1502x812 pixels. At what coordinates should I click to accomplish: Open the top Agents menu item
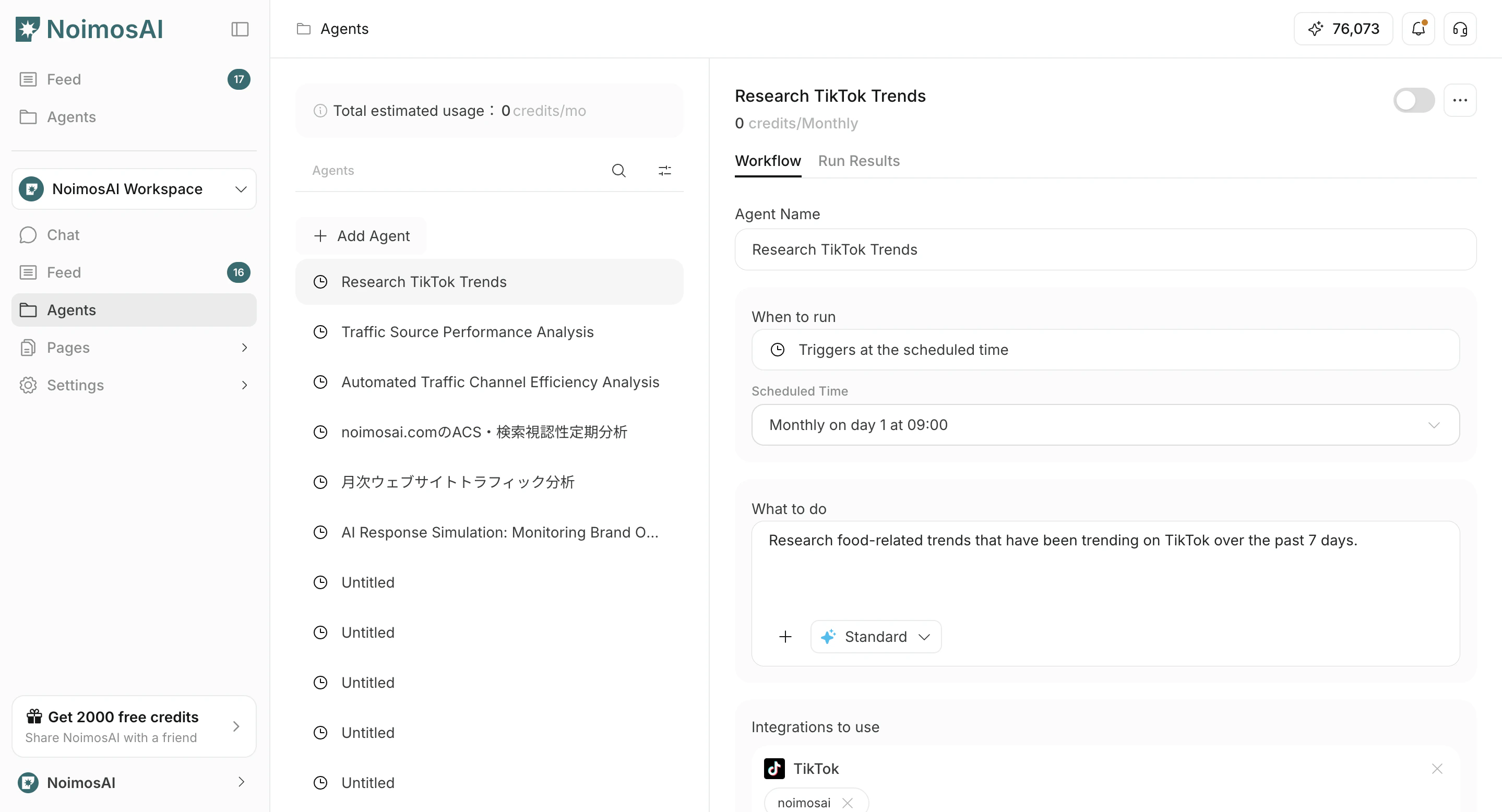[x=134, y=117]
